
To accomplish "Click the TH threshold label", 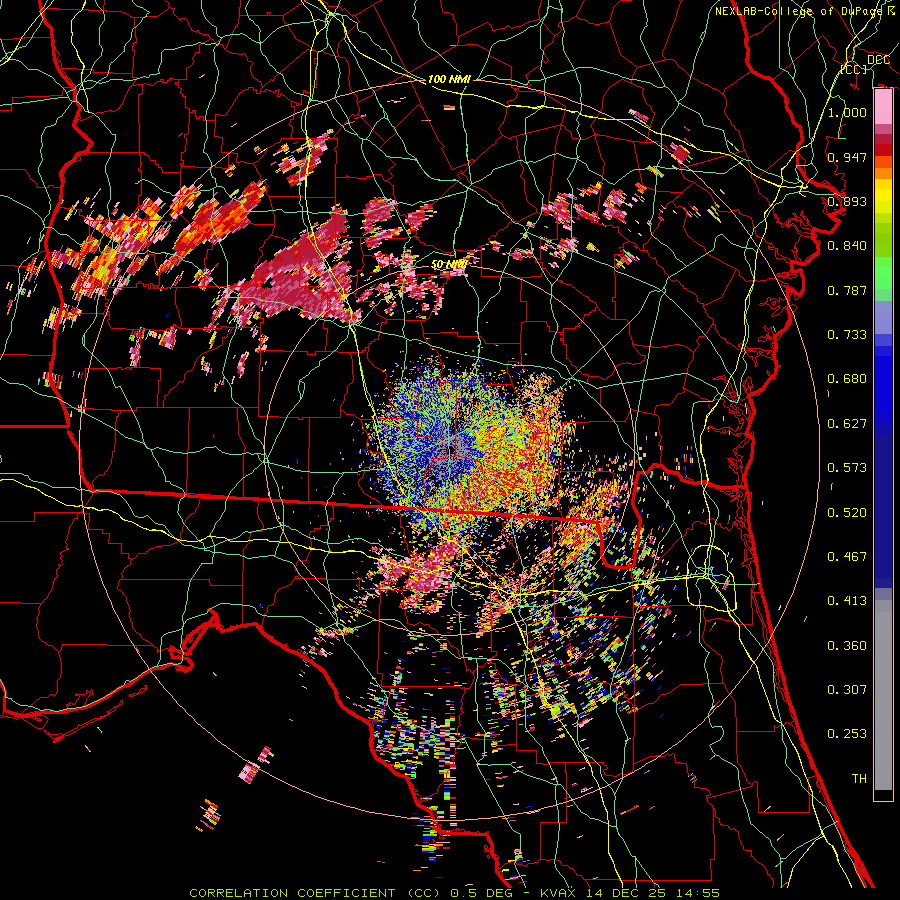I will [859, 779].
